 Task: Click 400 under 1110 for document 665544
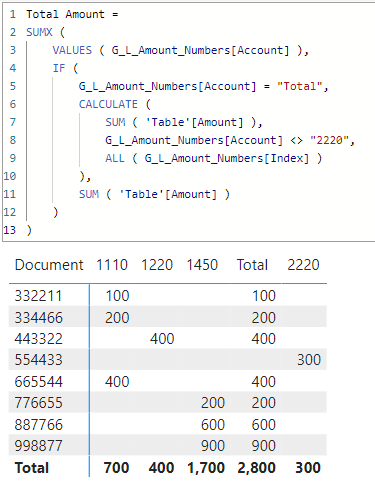(x=117, y=382)
